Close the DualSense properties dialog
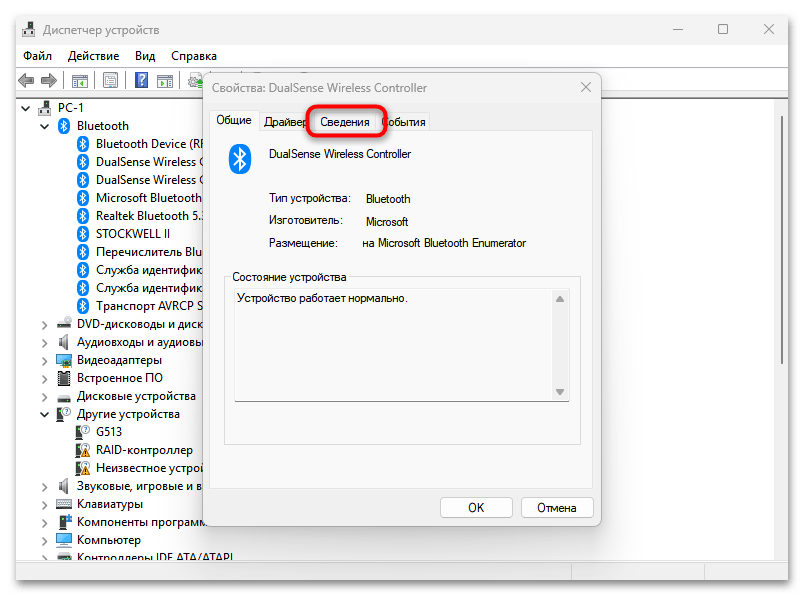Image resolution: width=804 pixels, height=596 pixels. click(x=586, y=88)
